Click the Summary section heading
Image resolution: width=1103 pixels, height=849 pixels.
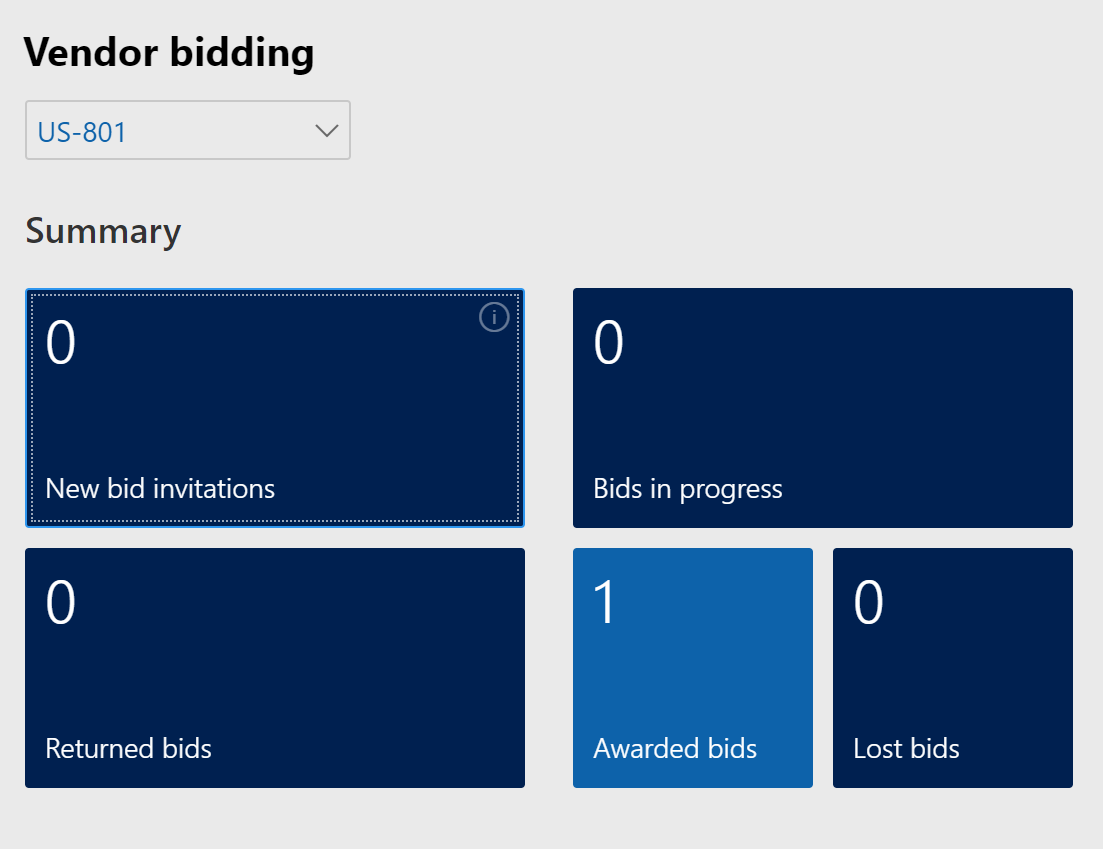(103, 231)
